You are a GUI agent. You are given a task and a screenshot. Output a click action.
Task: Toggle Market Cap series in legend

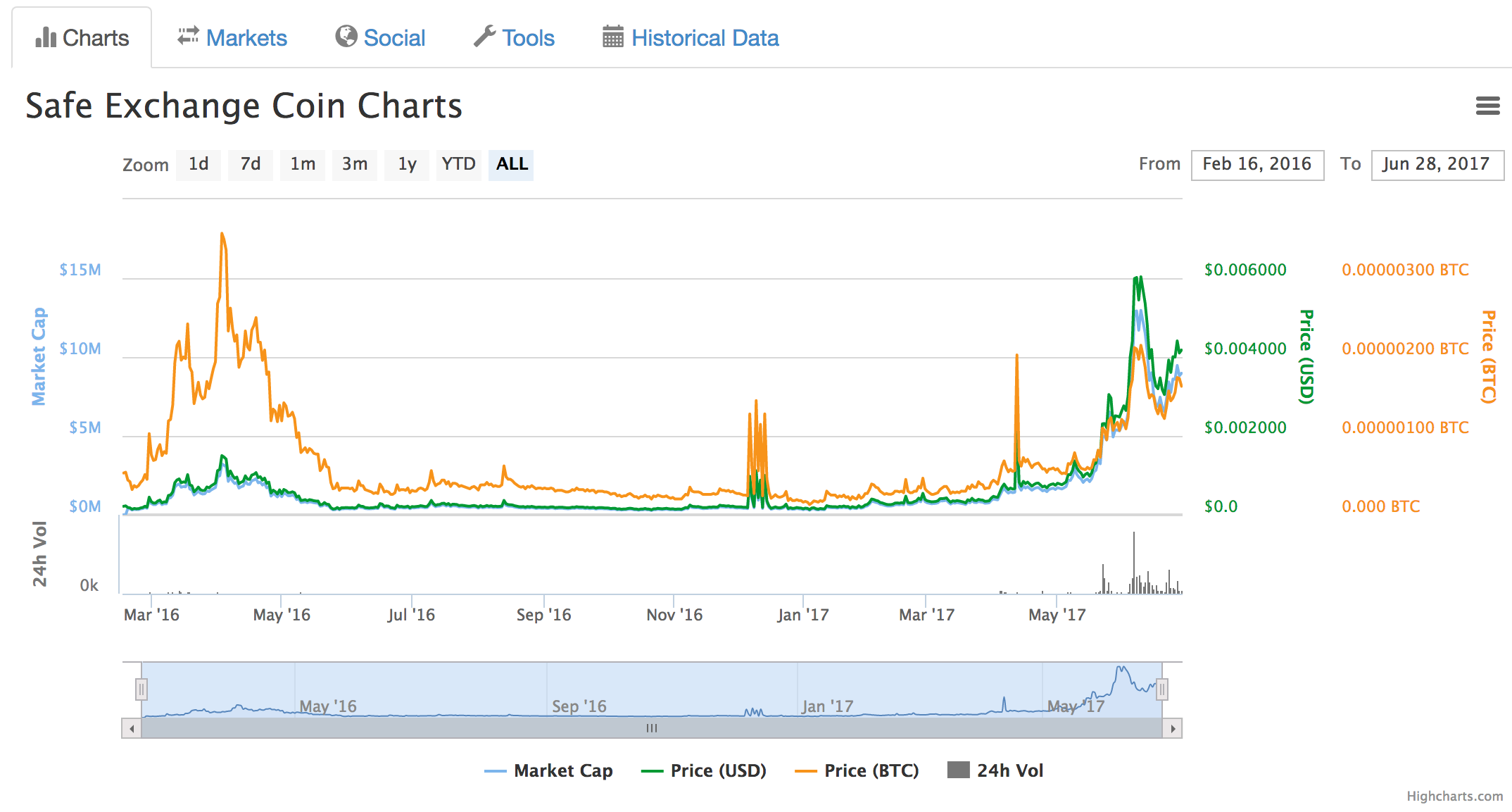(549, 771)
